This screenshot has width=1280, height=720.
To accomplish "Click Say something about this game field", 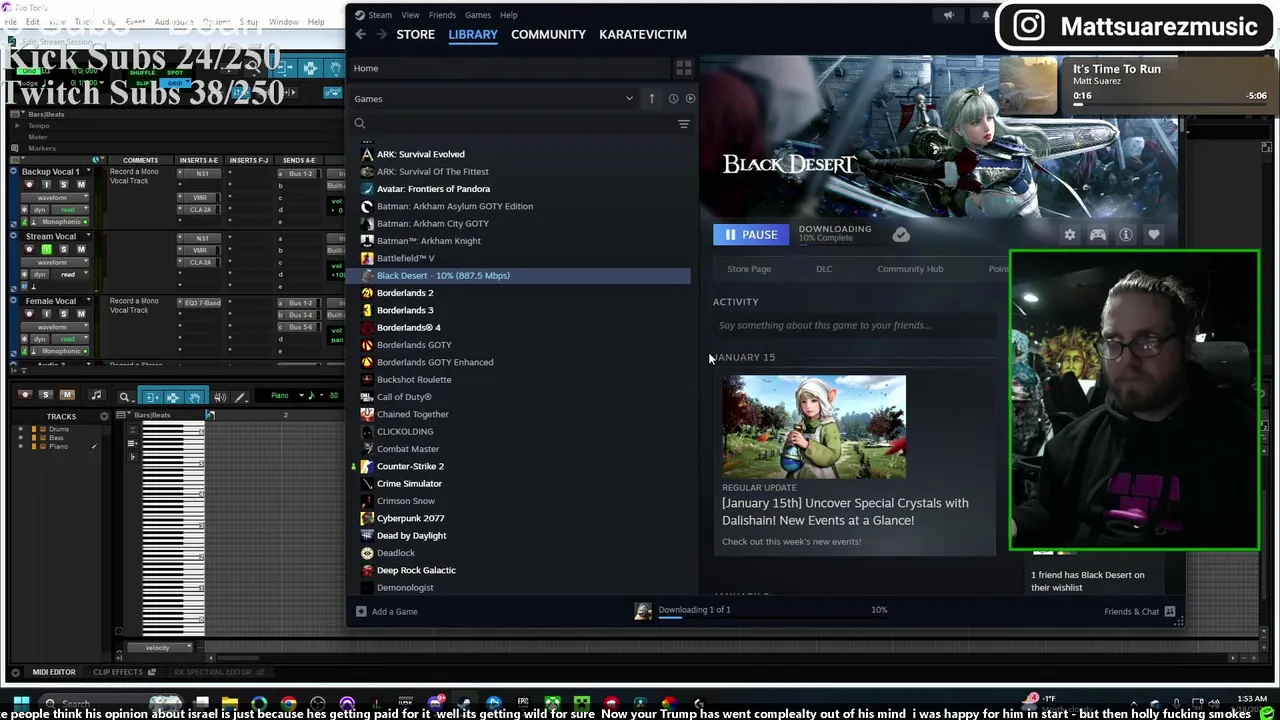I will click(x=854, y=325).
